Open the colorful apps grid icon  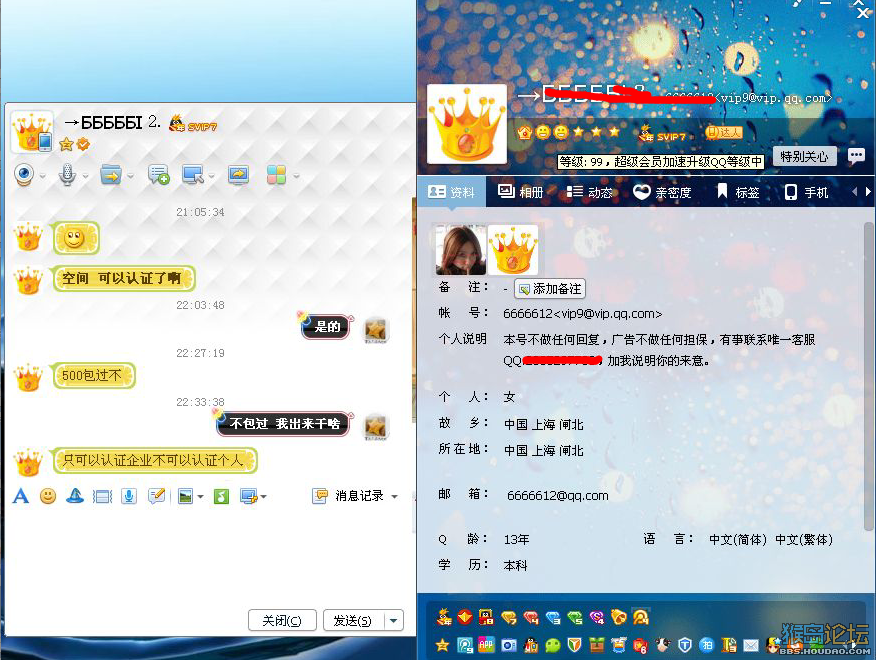pyautogui.click(x=276, y=175)
